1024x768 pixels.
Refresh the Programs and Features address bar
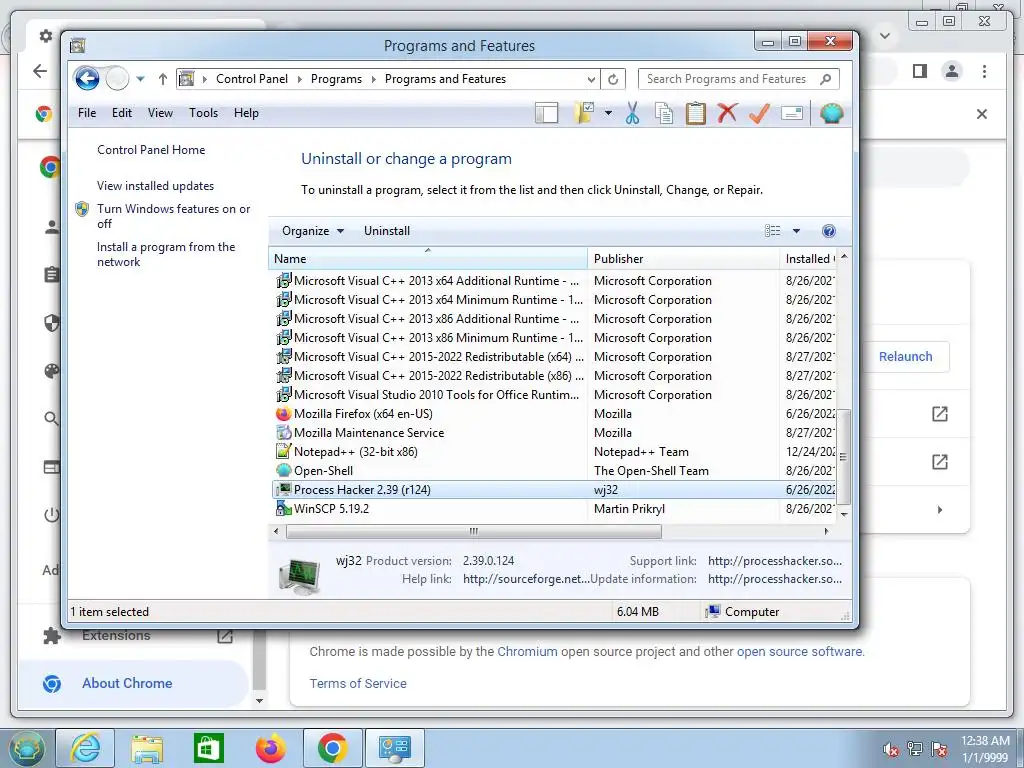pyautogui.click(x=613, y=79)
